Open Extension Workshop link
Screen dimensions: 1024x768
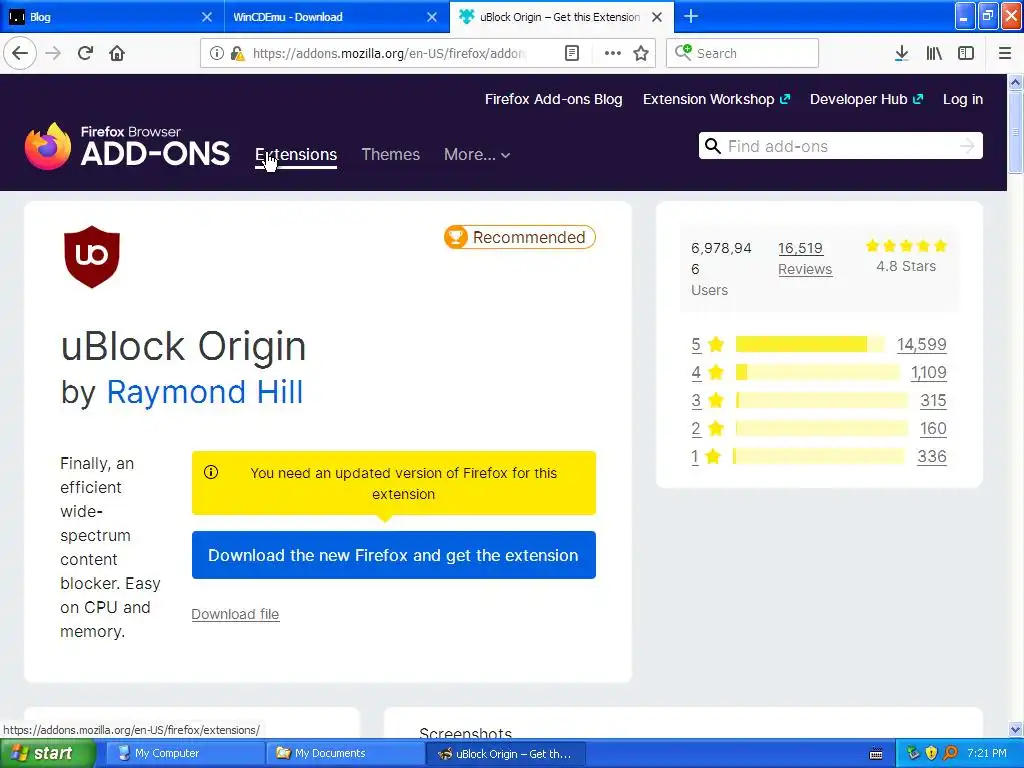tap(716, 99)
